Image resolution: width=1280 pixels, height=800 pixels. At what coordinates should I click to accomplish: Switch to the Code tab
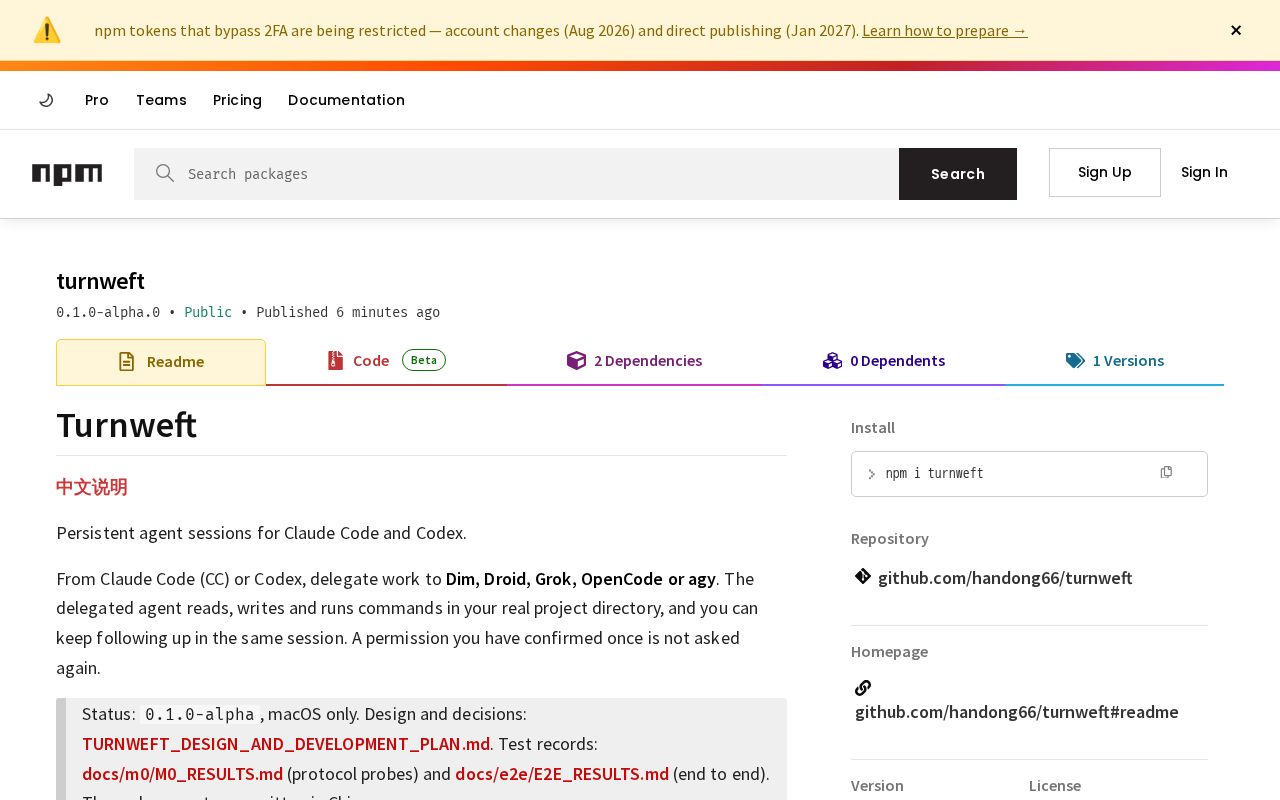[x=386, y=361]
